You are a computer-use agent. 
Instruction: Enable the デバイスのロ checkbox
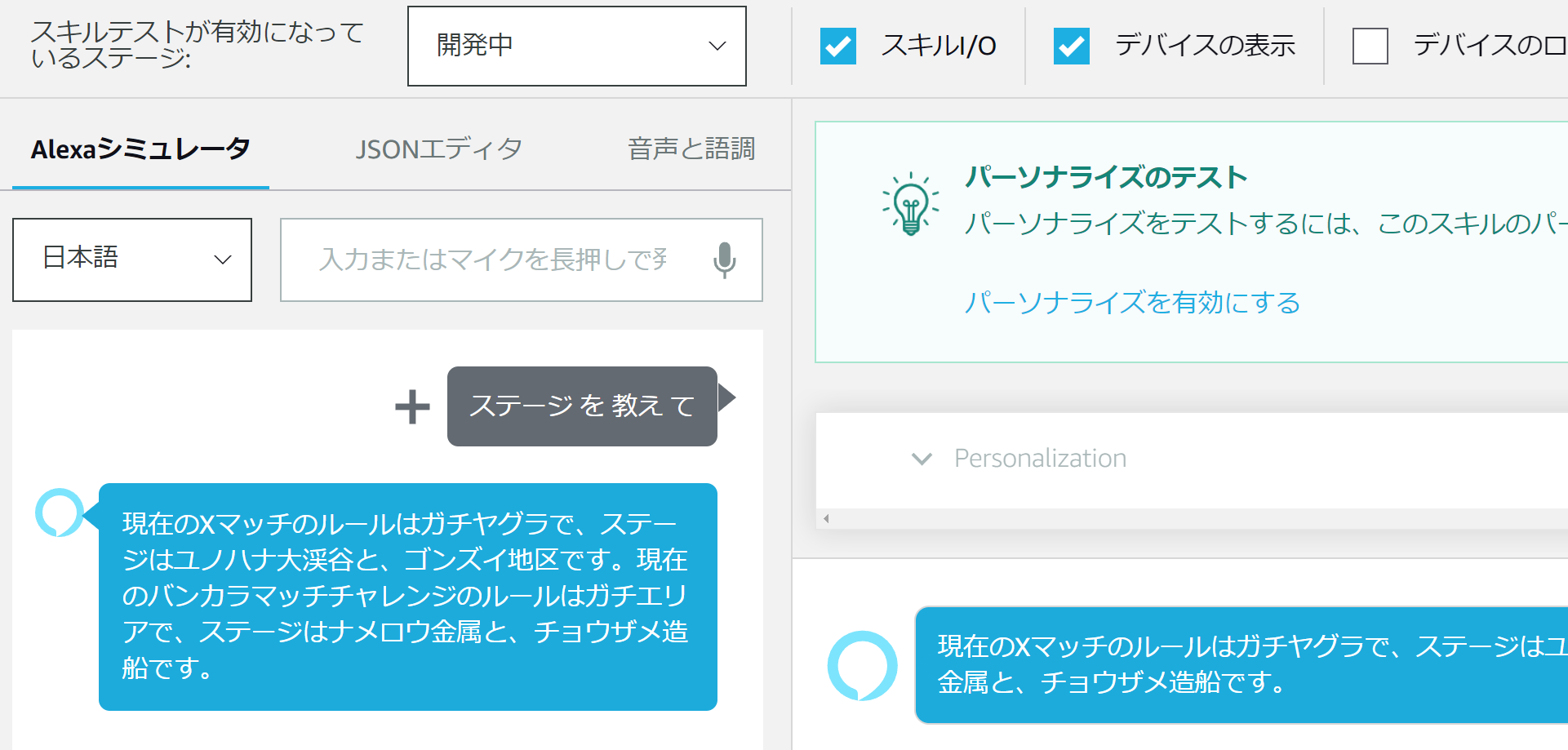click(x=1370, y=46)
